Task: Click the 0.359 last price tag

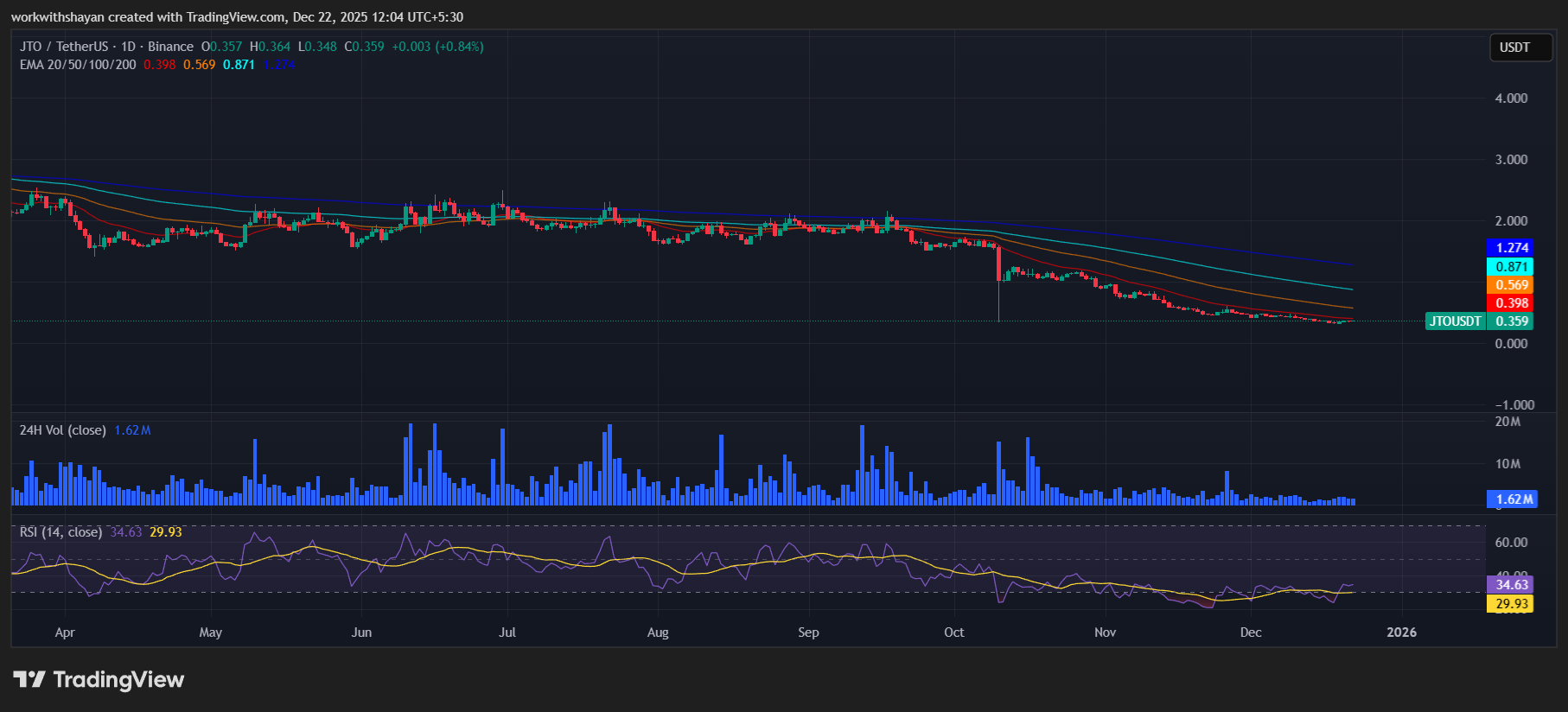Action: click(x=1512, y=321)
